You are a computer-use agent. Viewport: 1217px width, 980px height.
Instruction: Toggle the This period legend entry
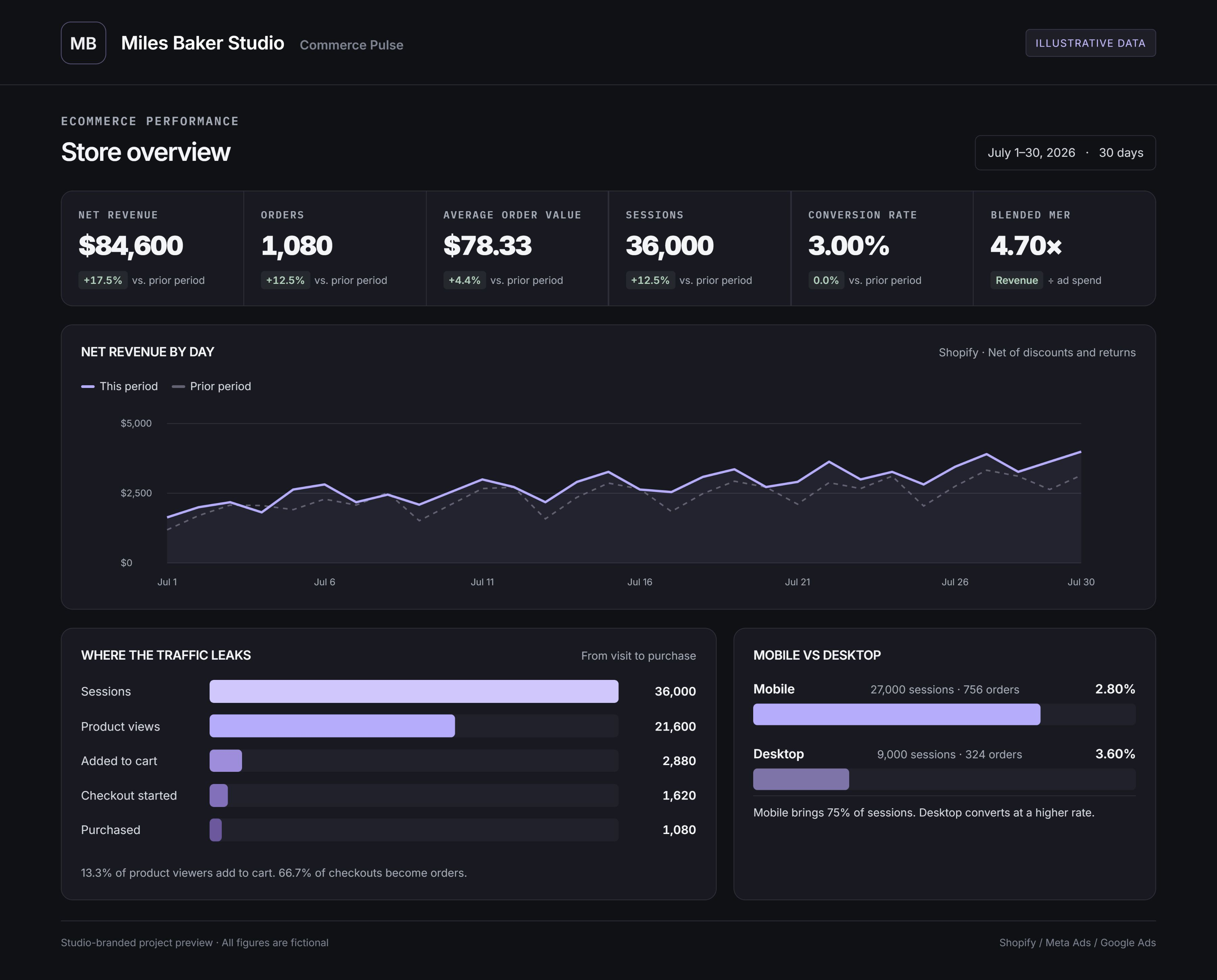[119, 386]
